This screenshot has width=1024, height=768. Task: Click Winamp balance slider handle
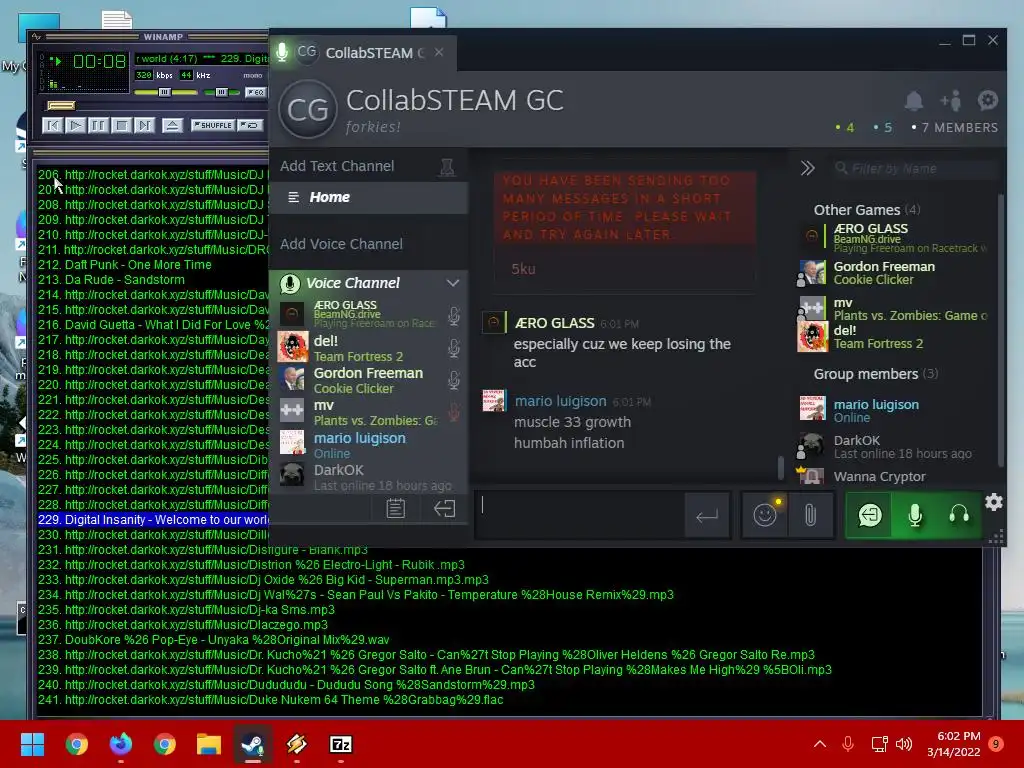click(221, 92)
